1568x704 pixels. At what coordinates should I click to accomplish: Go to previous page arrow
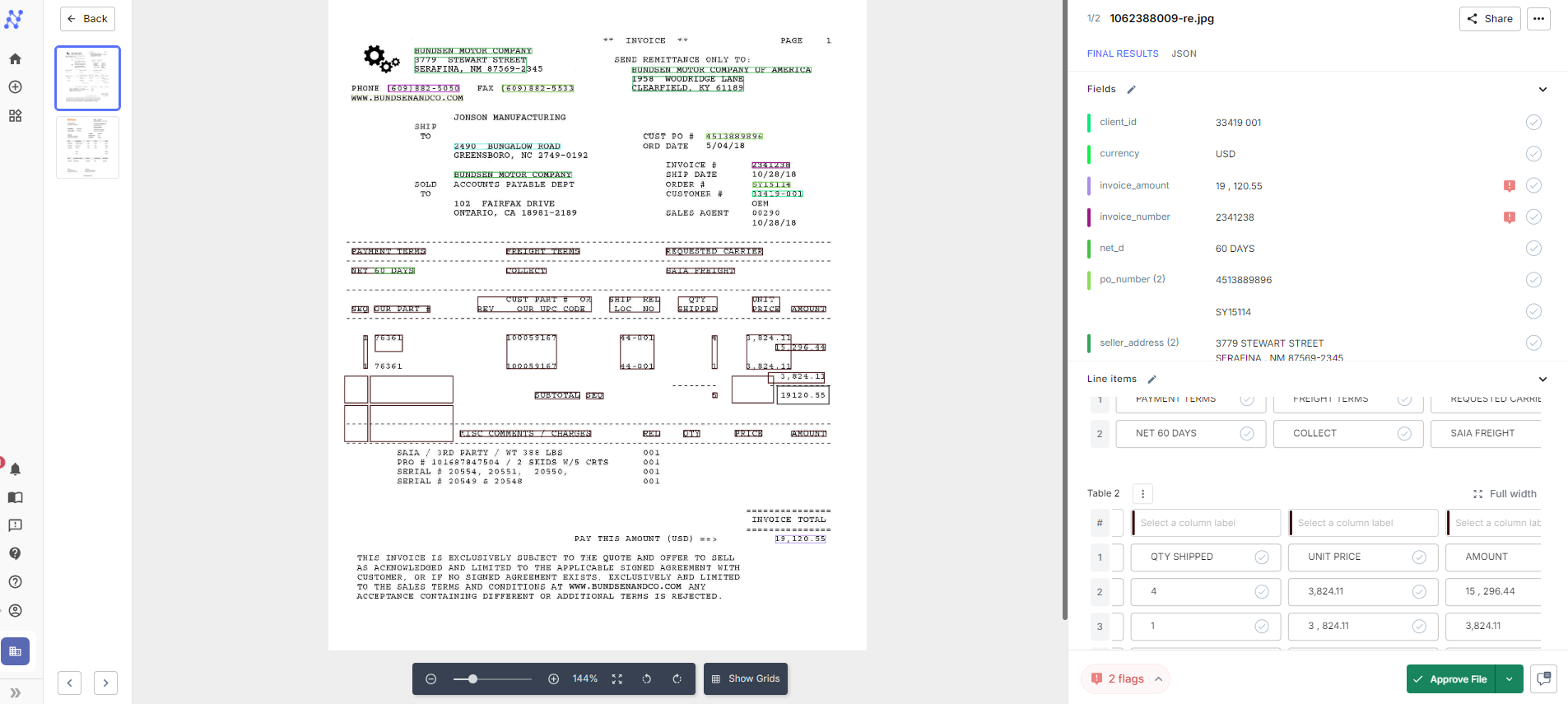click(69, 683)
